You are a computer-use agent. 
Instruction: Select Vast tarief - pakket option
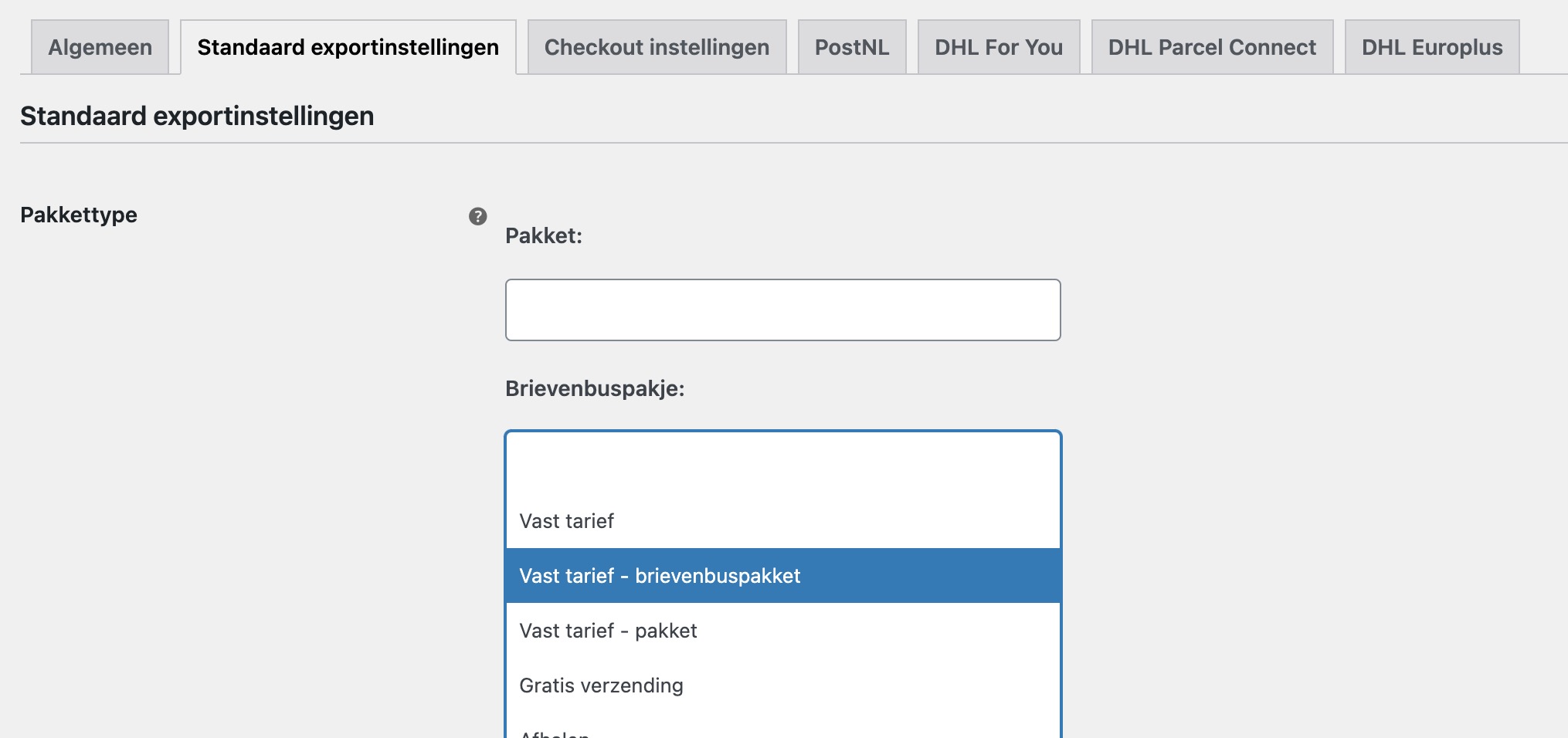609,631
